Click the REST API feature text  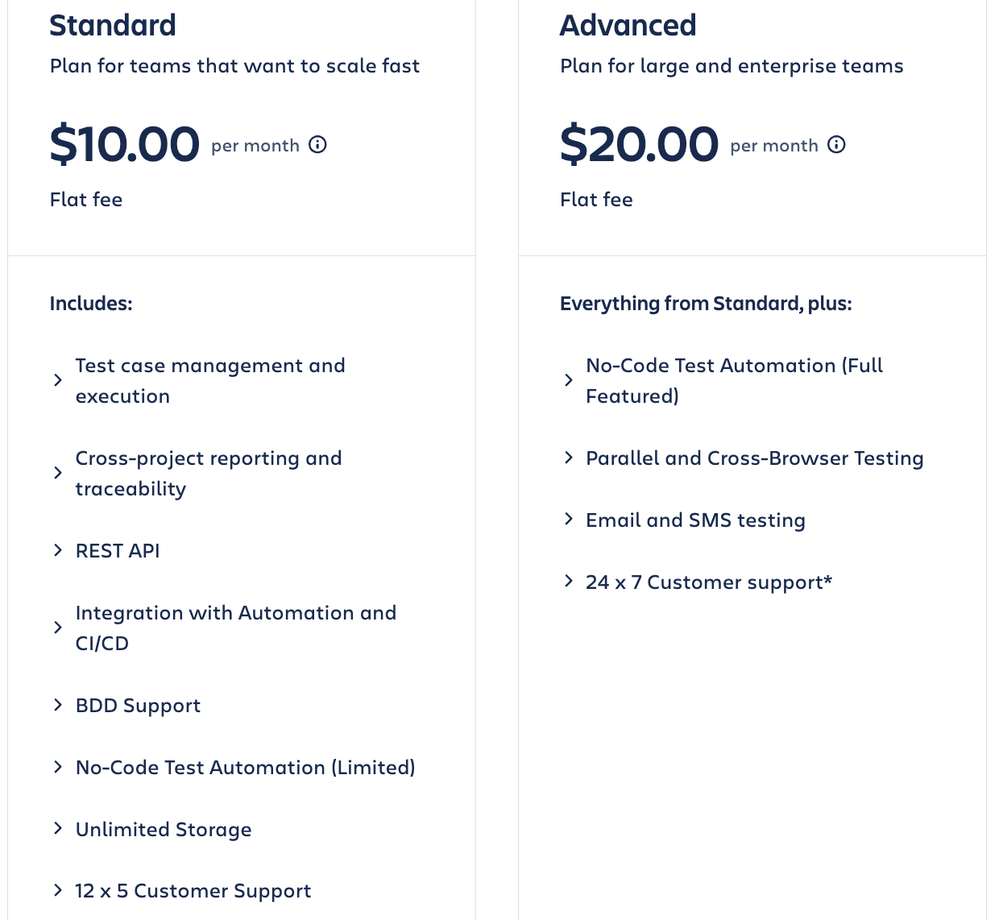117,551
